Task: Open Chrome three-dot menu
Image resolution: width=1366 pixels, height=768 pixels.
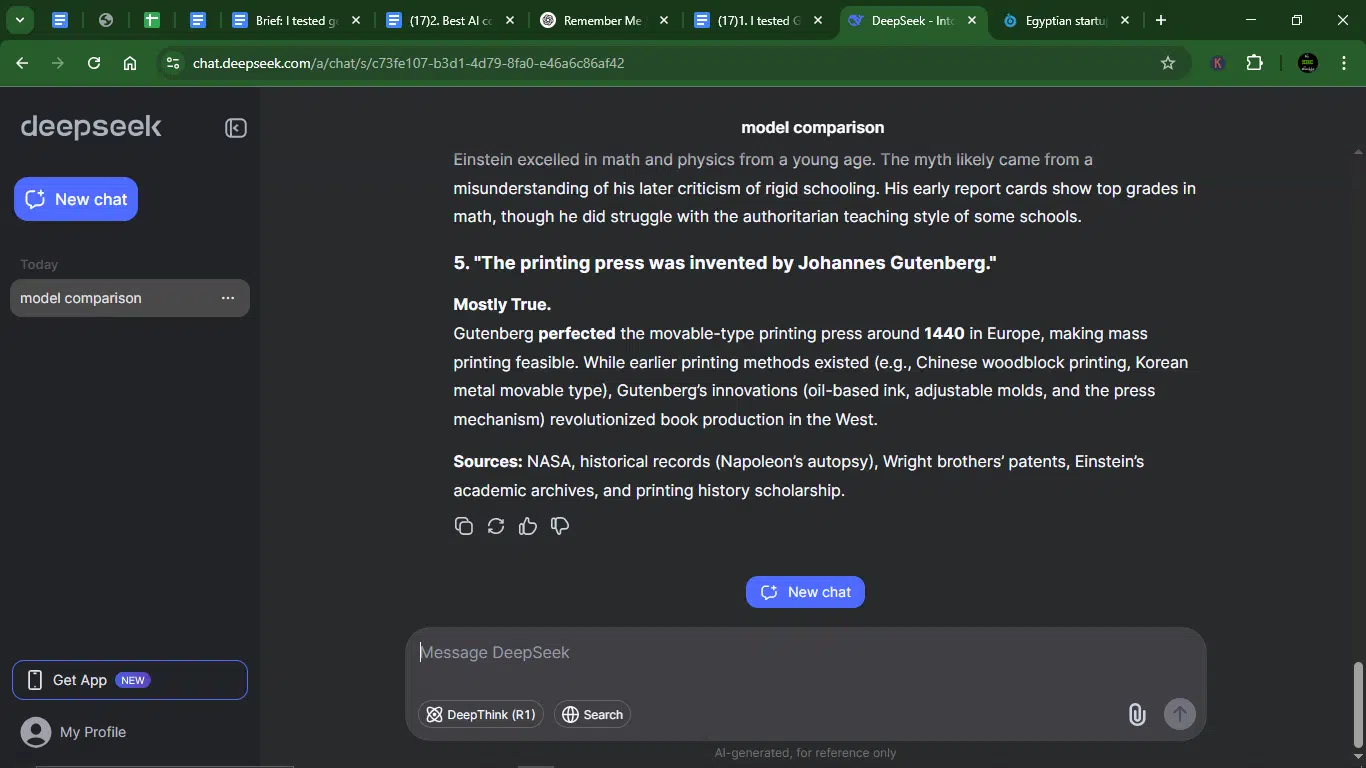Action: tap(1343, 63)
